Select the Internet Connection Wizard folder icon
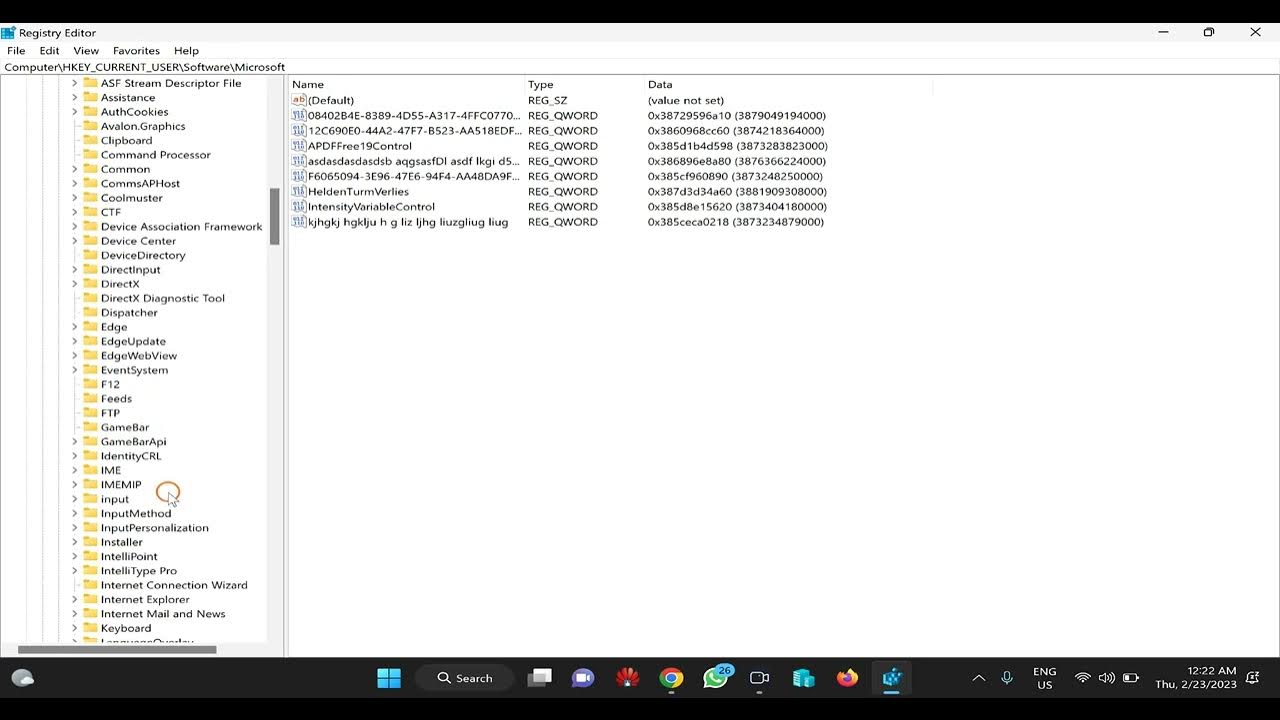This screenshot has height=720, width=1280. click(90, 585)
